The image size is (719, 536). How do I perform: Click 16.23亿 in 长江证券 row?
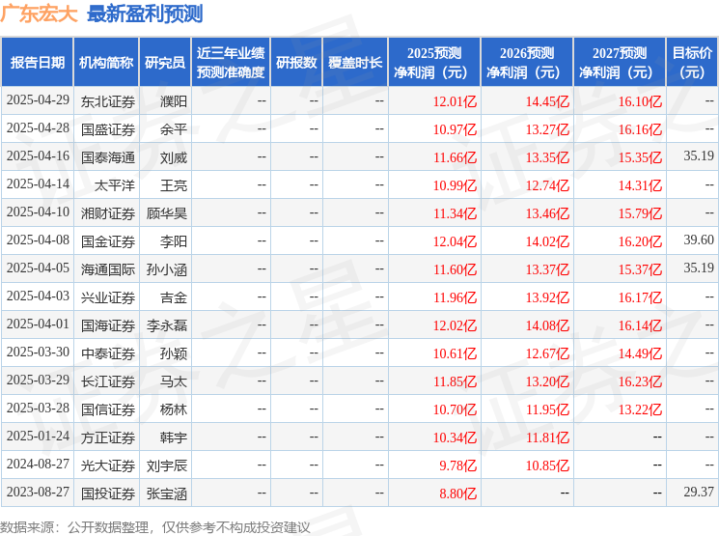(x=640, y=381)
